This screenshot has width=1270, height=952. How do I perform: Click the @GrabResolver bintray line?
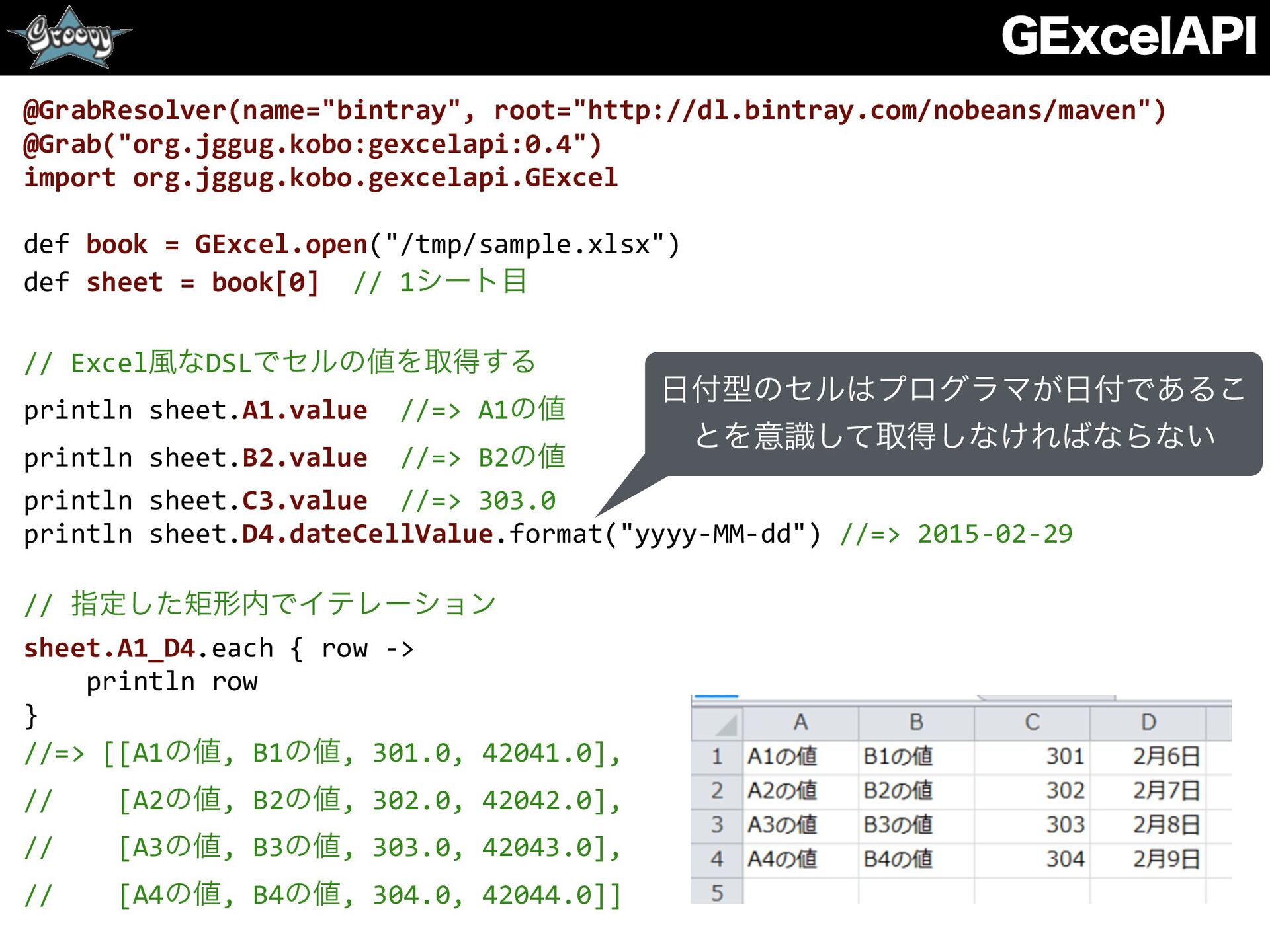pyautogui.click(x=595, y=110)
